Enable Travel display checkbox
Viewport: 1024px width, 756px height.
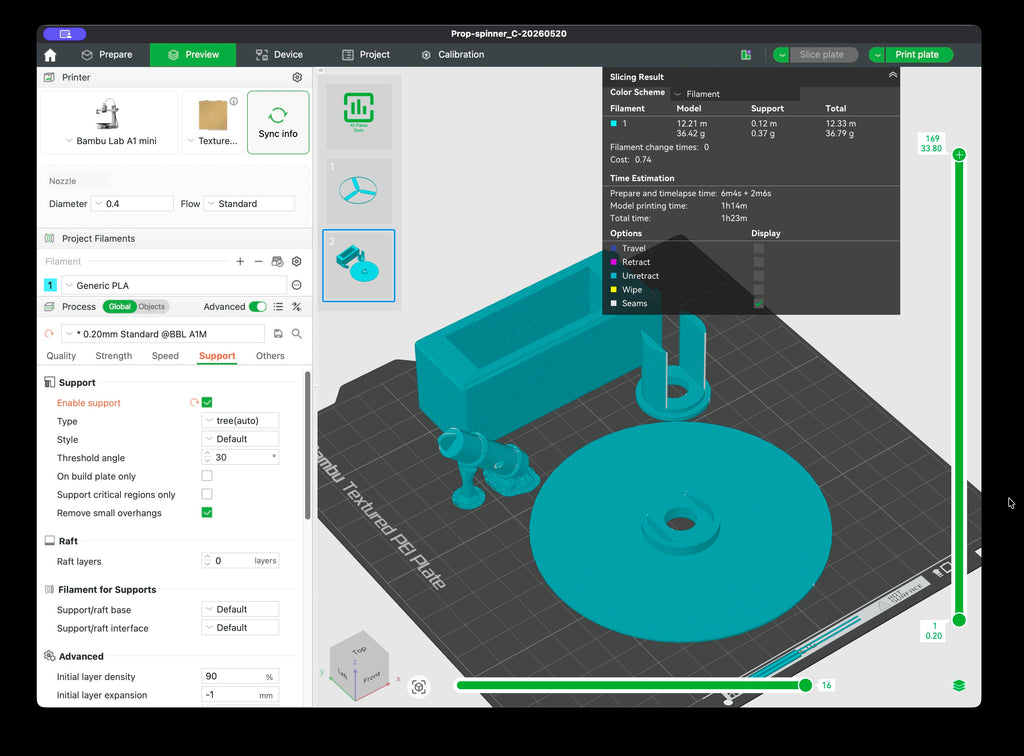click(758, 248)
